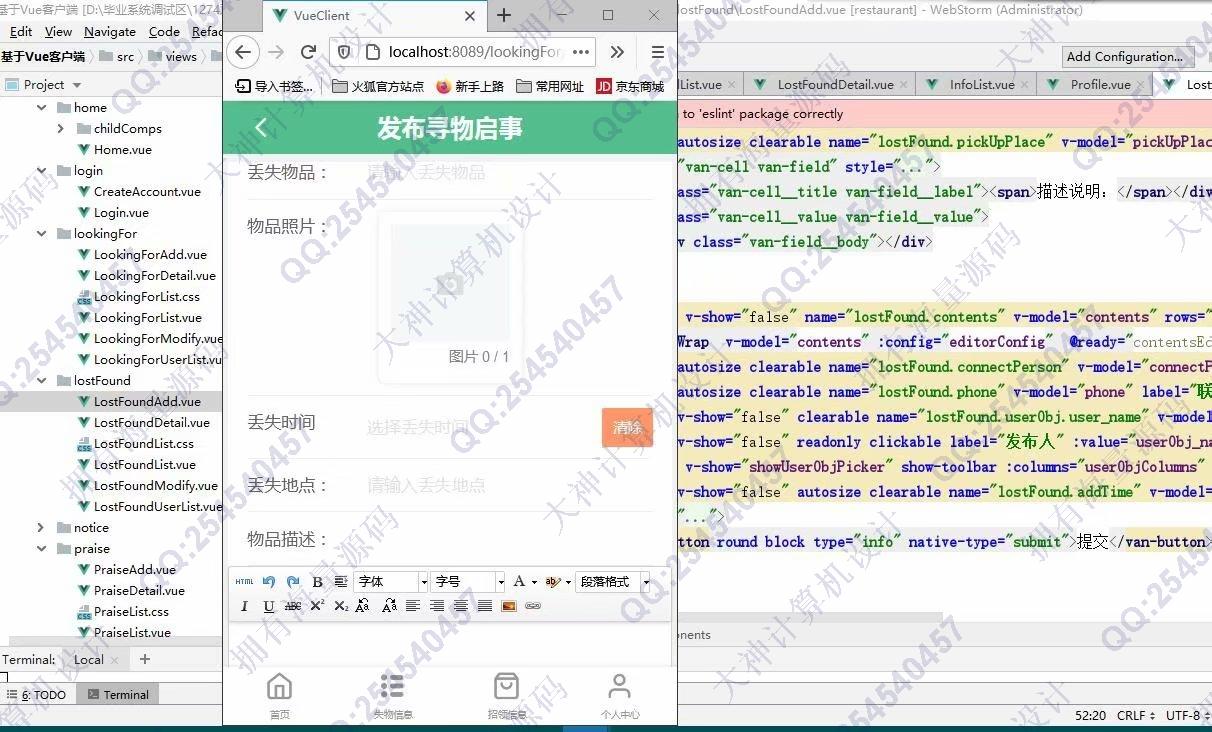Viewport: 1212px width, 732px height.
Task: Collapse the lostFound folder in the Project tree
Action: tap(41, 381)
